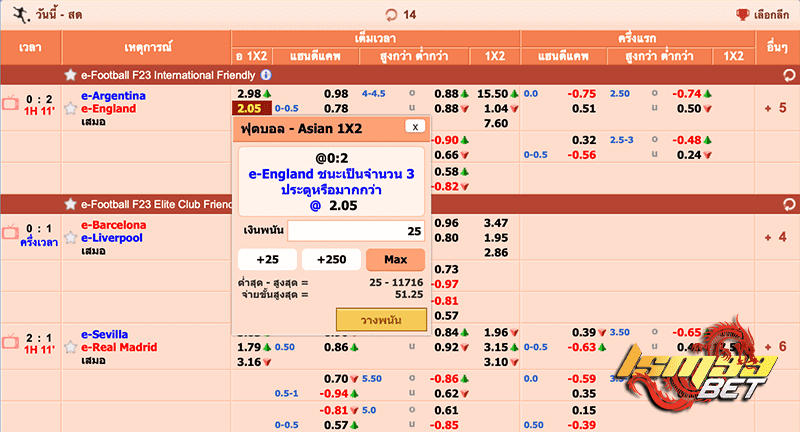Select 3.47 odds for e-Barcelona
This screenshot has width=800, height=432.
point(496,223)
